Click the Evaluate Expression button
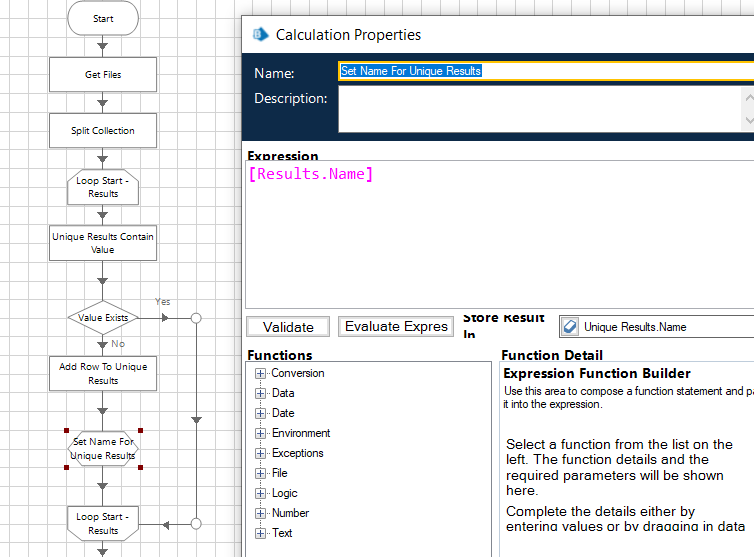 [396, 327]
